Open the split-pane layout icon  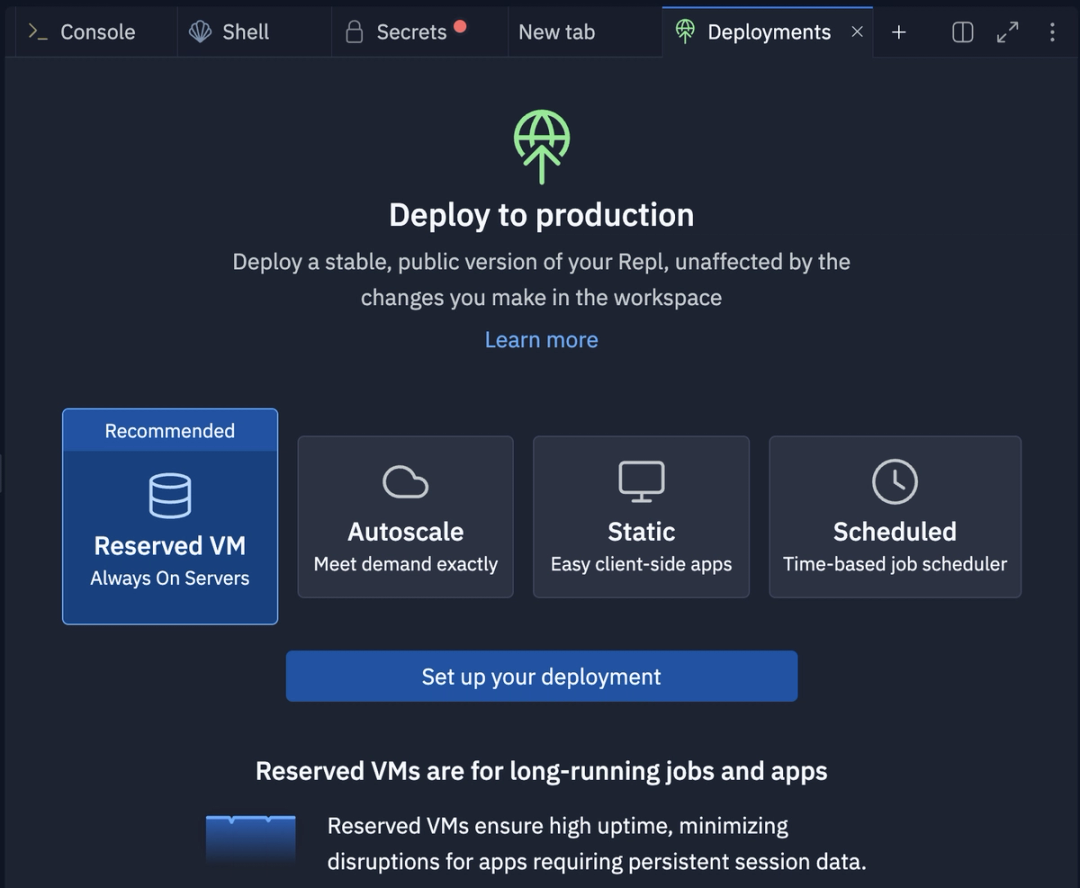tap(962, 31)
